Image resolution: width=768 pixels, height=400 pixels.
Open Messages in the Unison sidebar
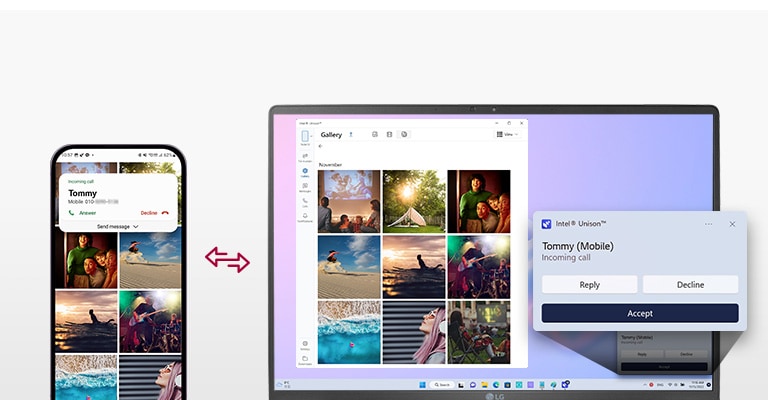(304, 185)
